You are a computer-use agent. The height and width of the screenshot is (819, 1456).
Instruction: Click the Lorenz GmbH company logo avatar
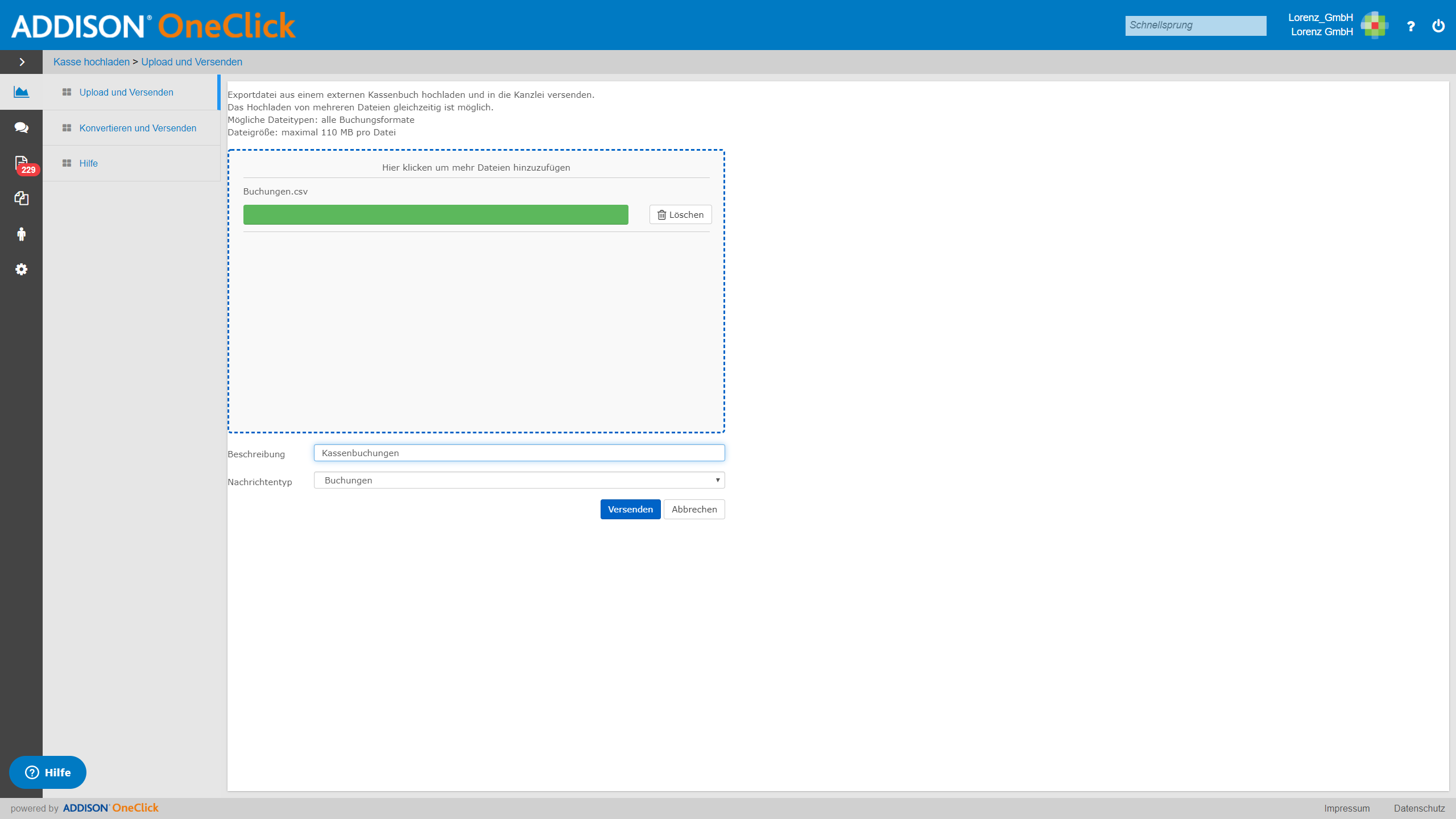pos(1374,25)
